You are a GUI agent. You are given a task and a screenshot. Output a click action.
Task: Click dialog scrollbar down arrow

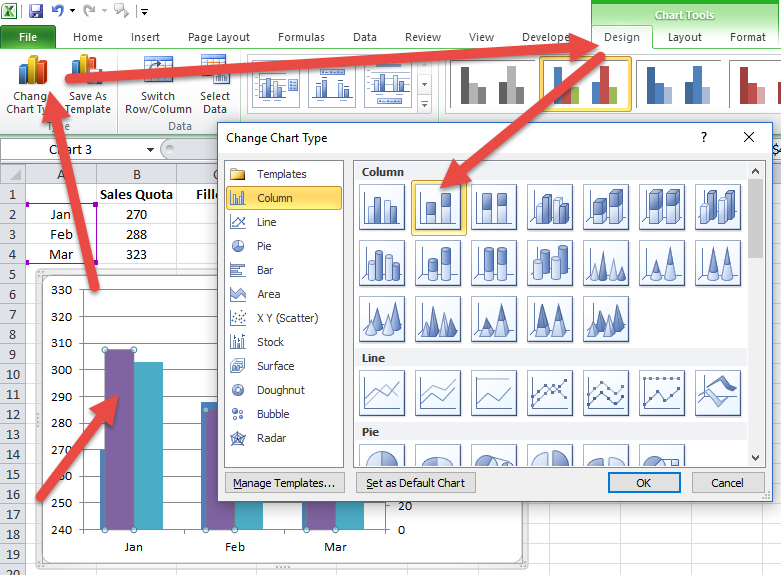tap(755, 457)
